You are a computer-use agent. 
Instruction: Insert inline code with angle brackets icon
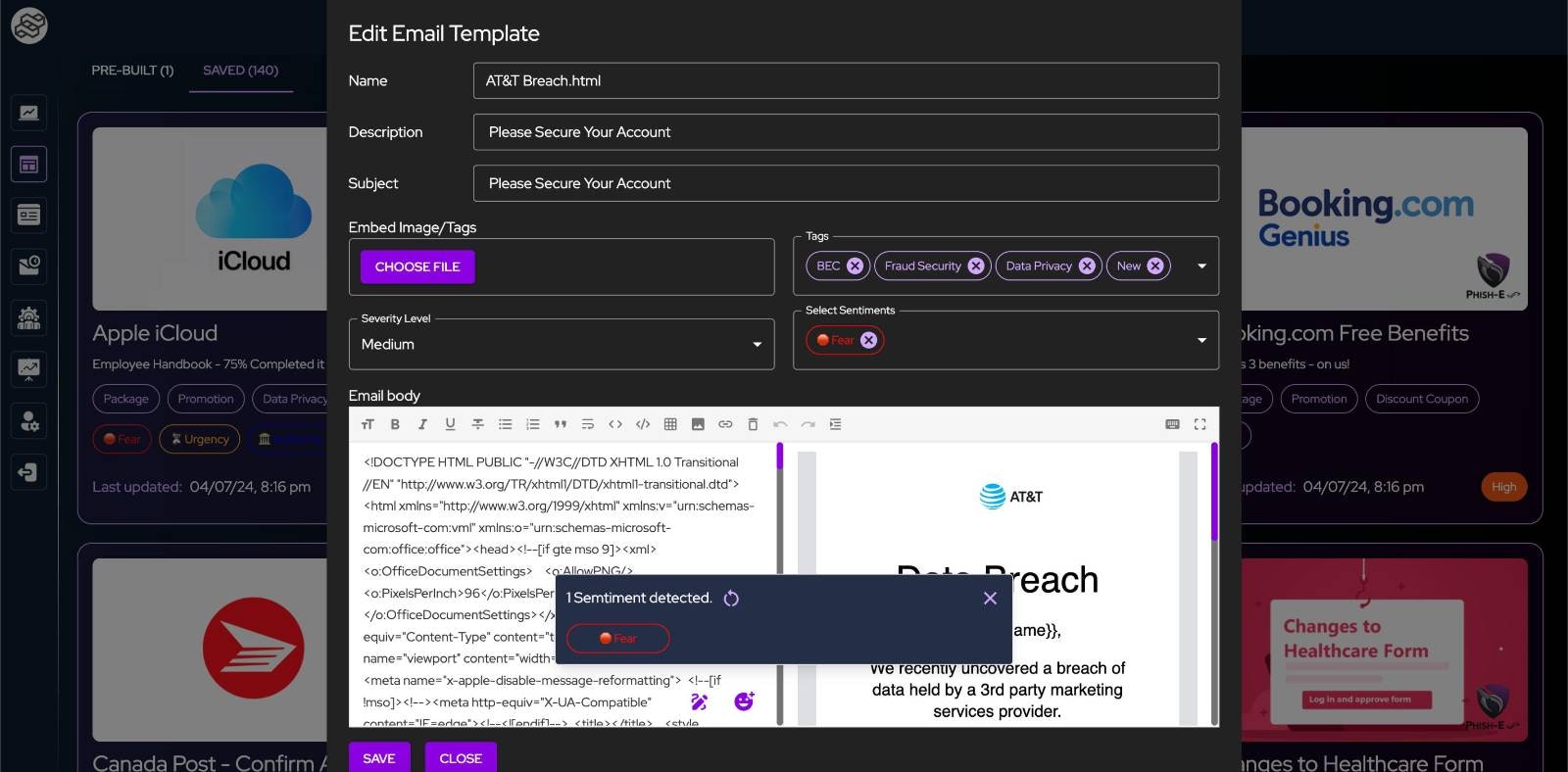[615, 424]
